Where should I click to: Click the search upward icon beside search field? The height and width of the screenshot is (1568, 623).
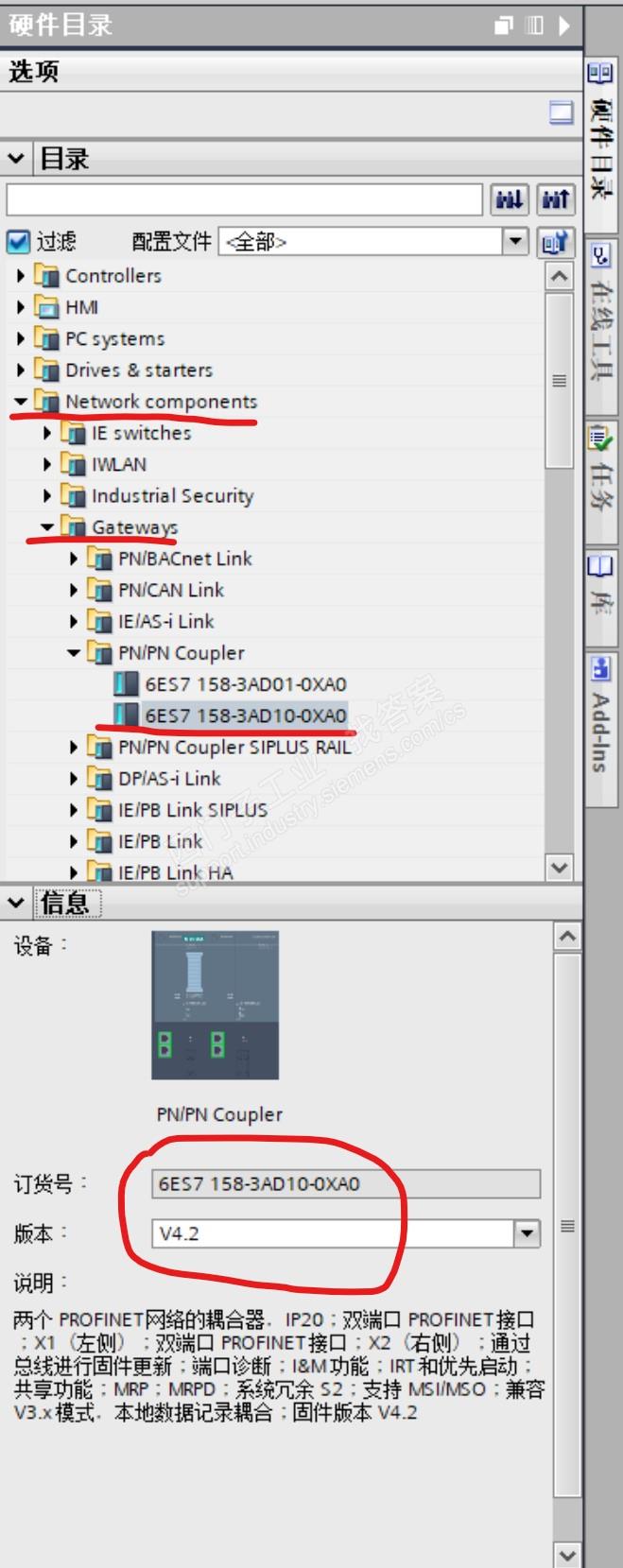[556, 199]
